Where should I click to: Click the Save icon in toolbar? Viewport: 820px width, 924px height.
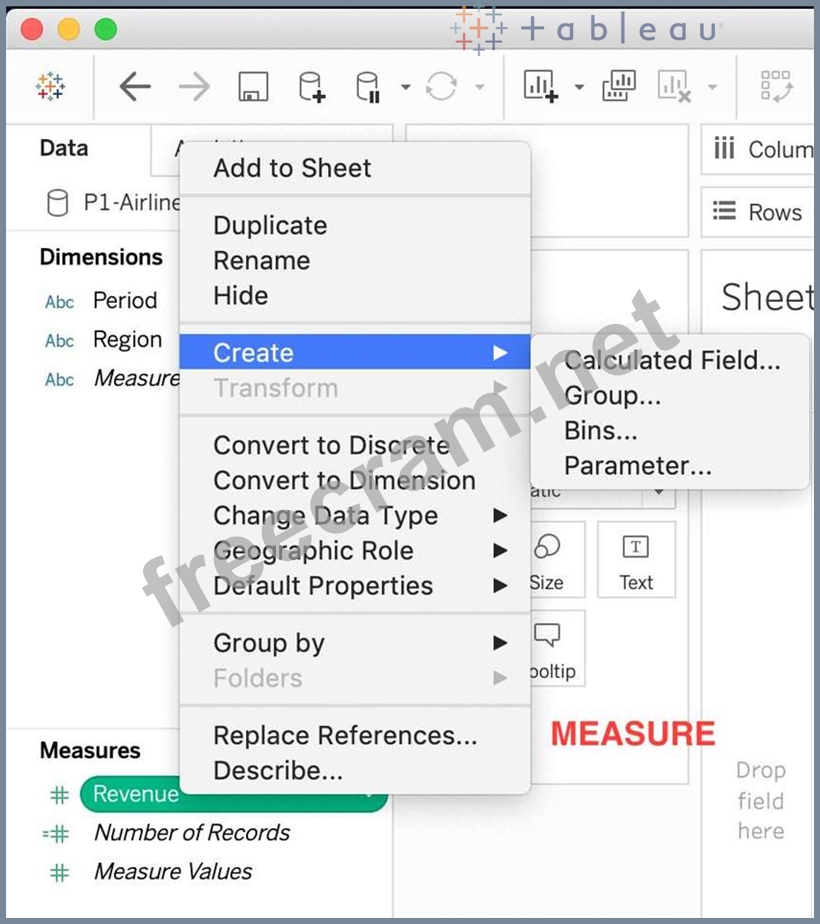[x=253, y=88]
